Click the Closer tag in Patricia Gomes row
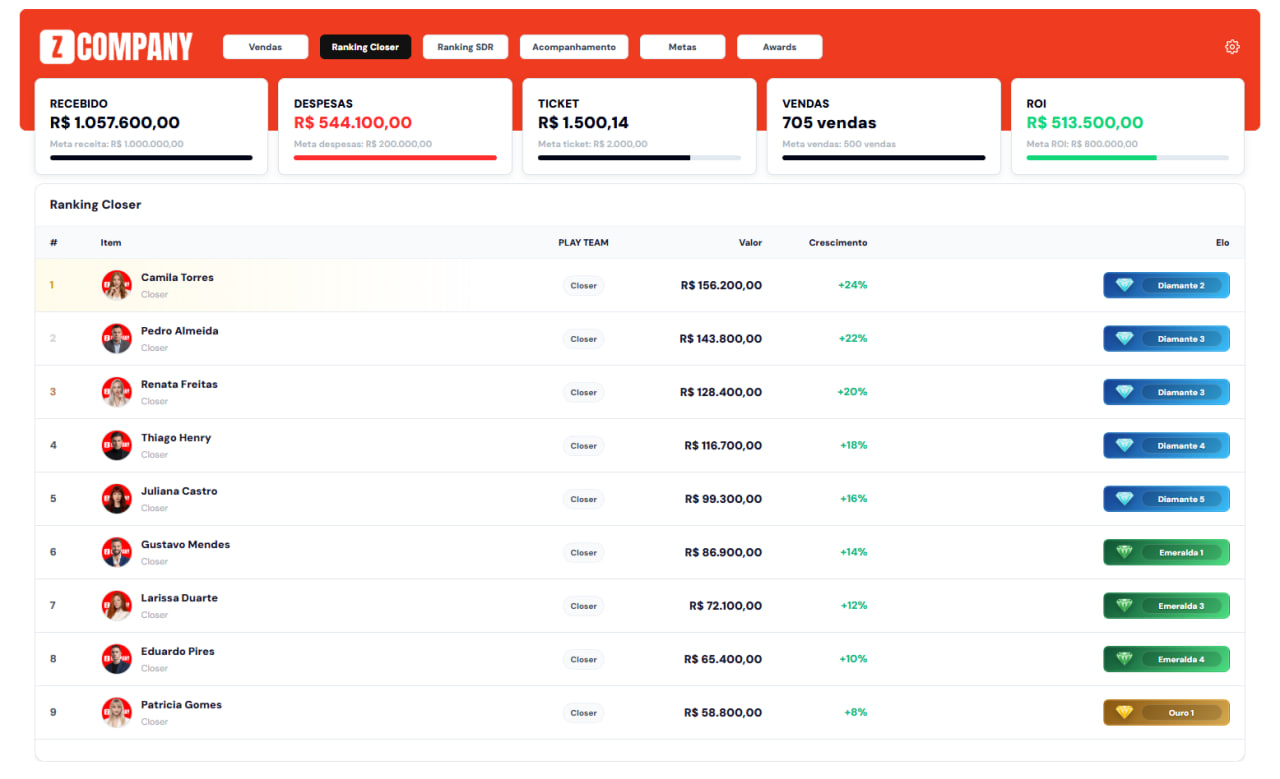 tap(583, 712)
